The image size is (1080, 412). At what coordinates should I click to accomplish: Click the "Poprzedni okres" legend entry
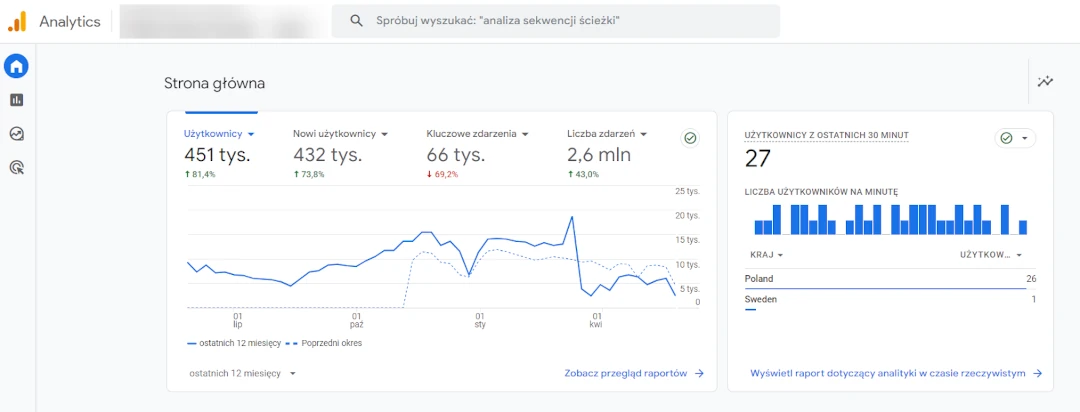click(323, 343)
